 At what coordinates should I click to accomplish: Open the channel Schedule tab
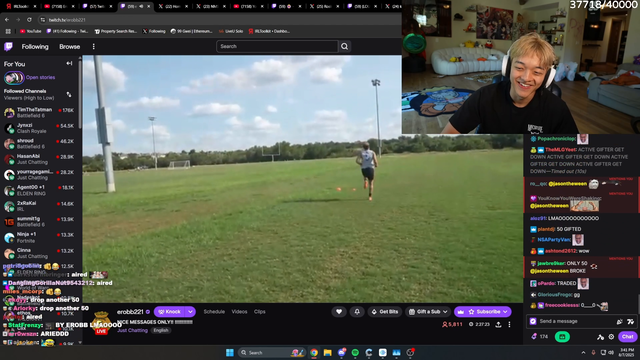pos(214,311)
